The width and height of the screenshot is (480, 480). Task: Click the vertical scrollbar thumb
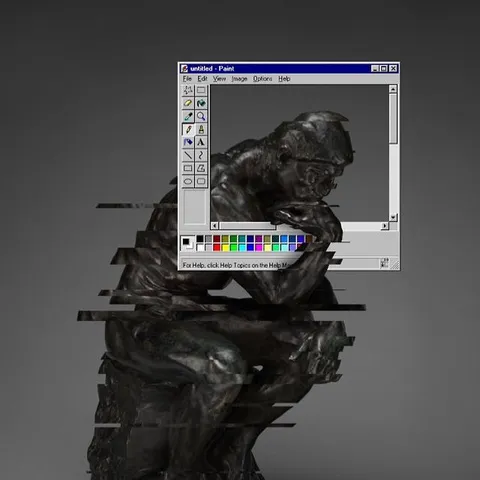point(393,119)
